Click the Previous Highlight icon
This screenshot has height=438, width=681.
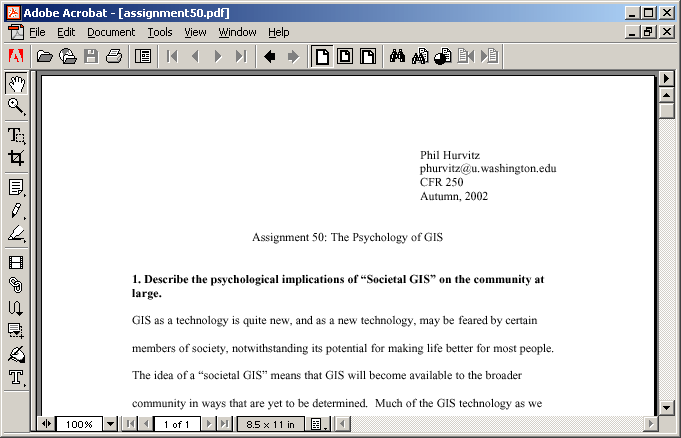point(466,56)
